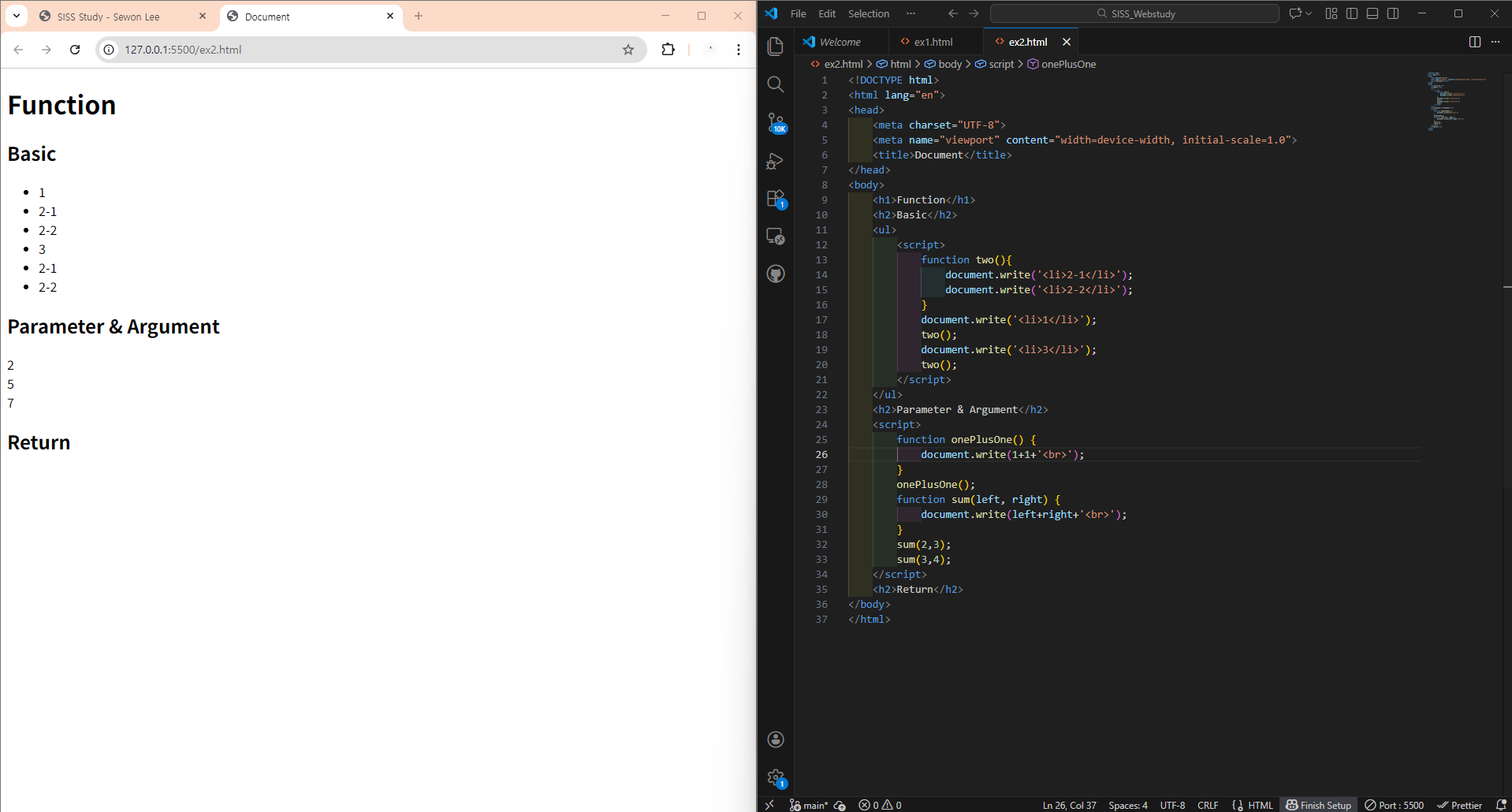This screenshot has height=812, width=1512.
Task: Expand the hidden menu bar items ellipsis
Action: coord(911,13)
